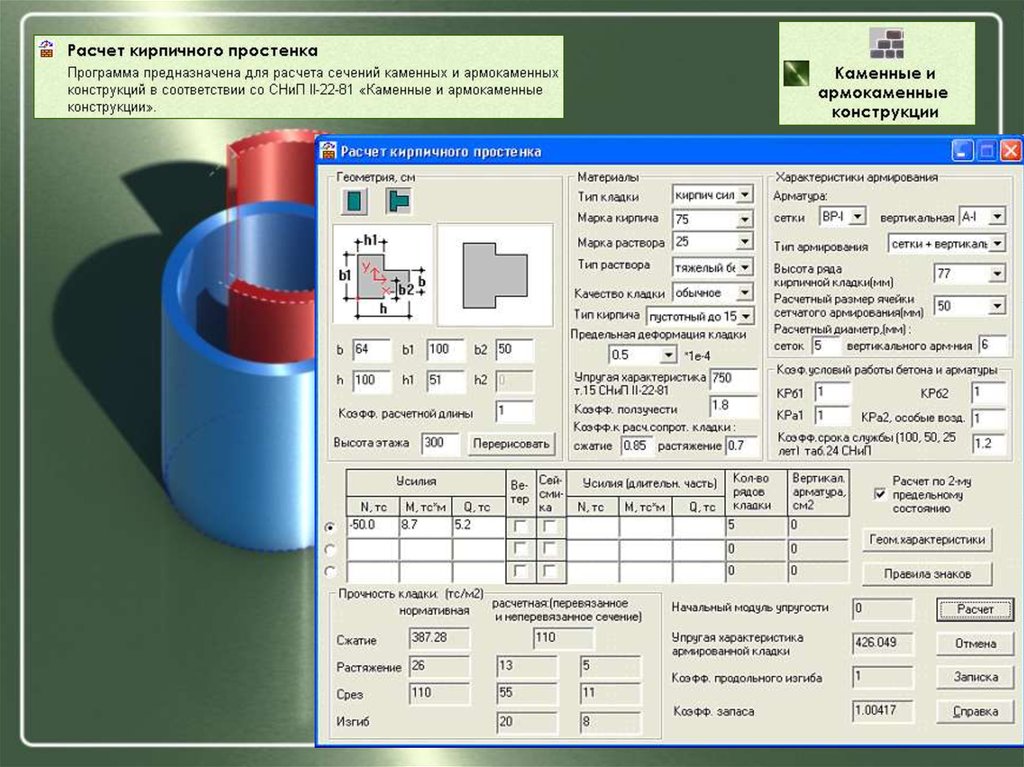
Task: Click the dialog title bar app icon
Action: 329,151
